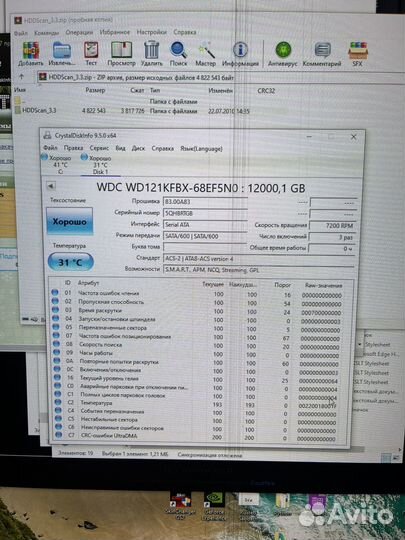The width and height of the screenshot is (405, 540).
Task: Open WinRAR Избранное menu
Action: (x=115, y=32)
